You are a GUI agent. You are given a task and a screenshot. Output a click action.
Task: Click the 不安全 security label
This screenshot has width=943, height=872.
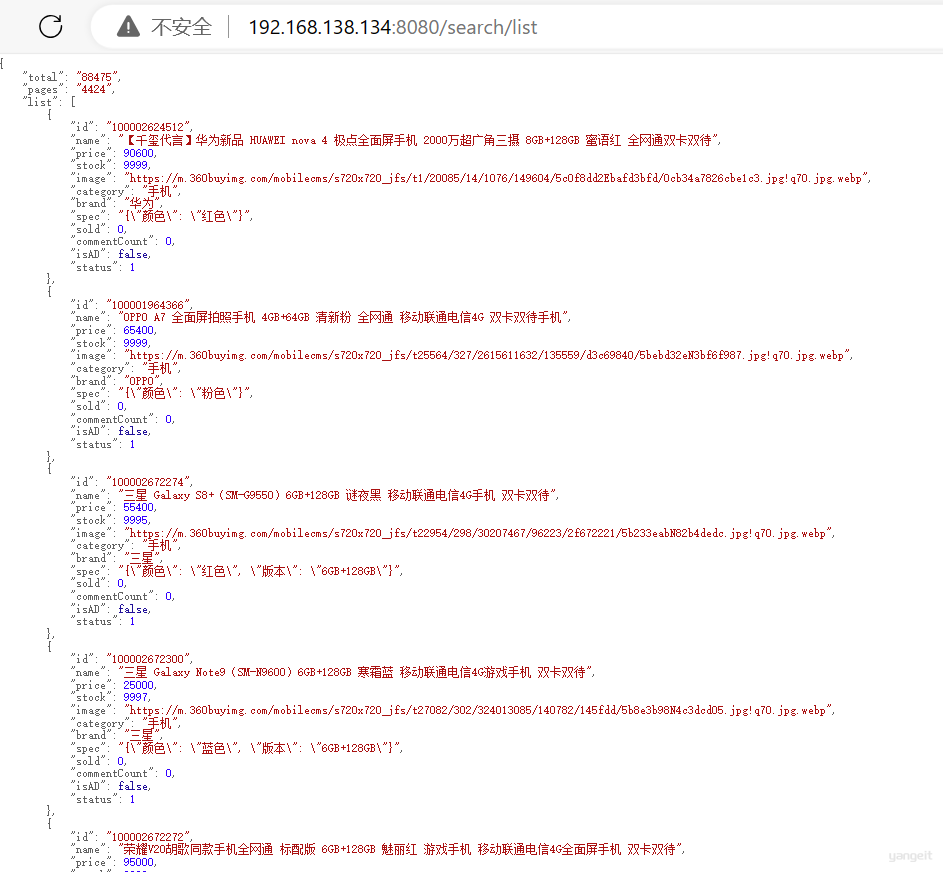point(182,27)
